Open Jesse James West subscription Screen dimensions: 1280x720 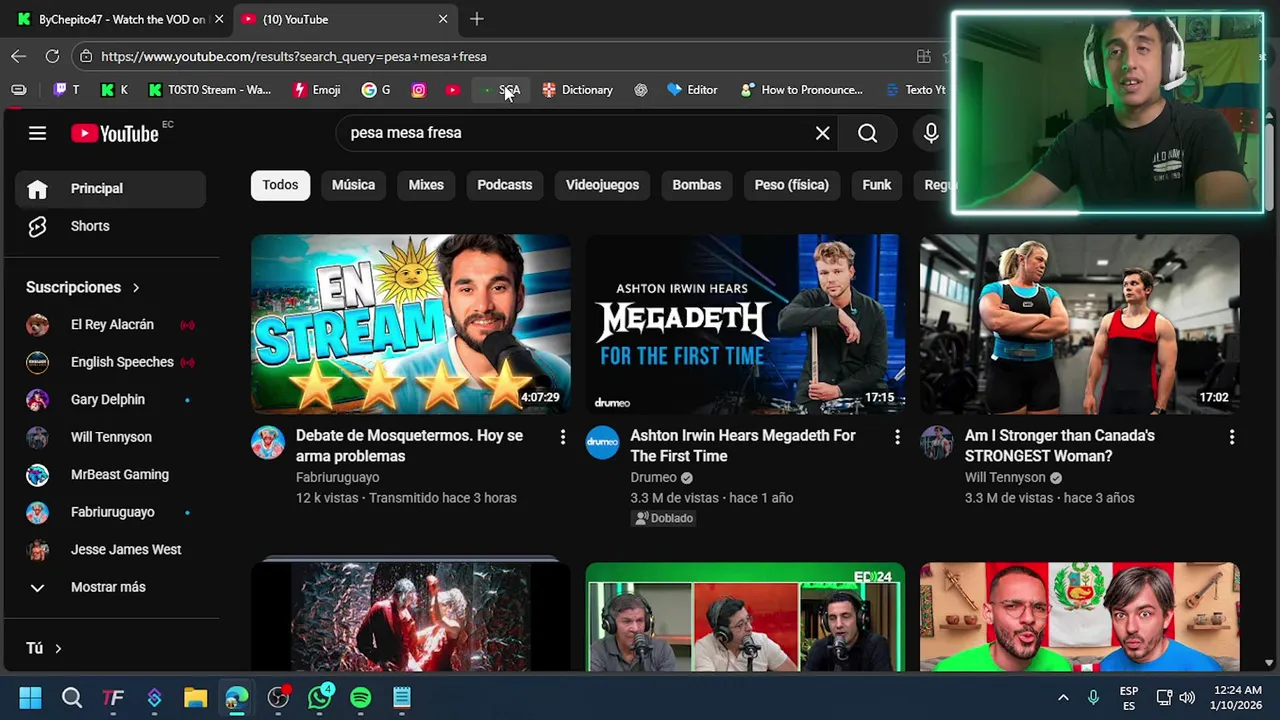pos(110,550)
